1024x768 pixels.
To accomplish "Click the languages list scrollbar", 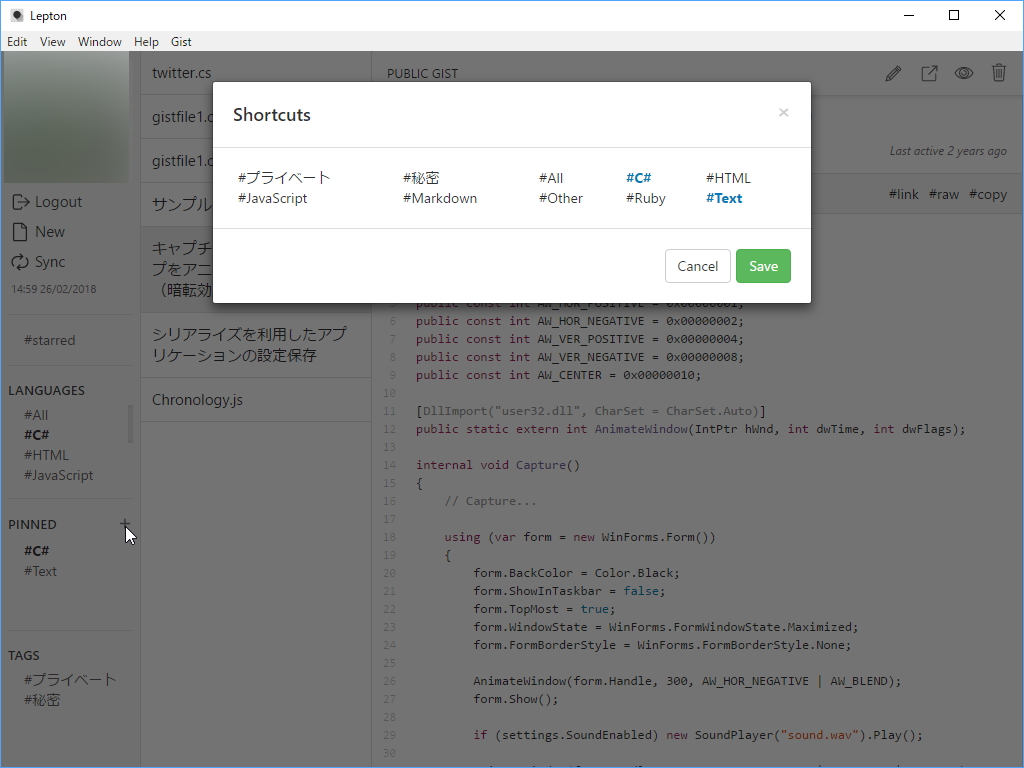I will 130,424.
